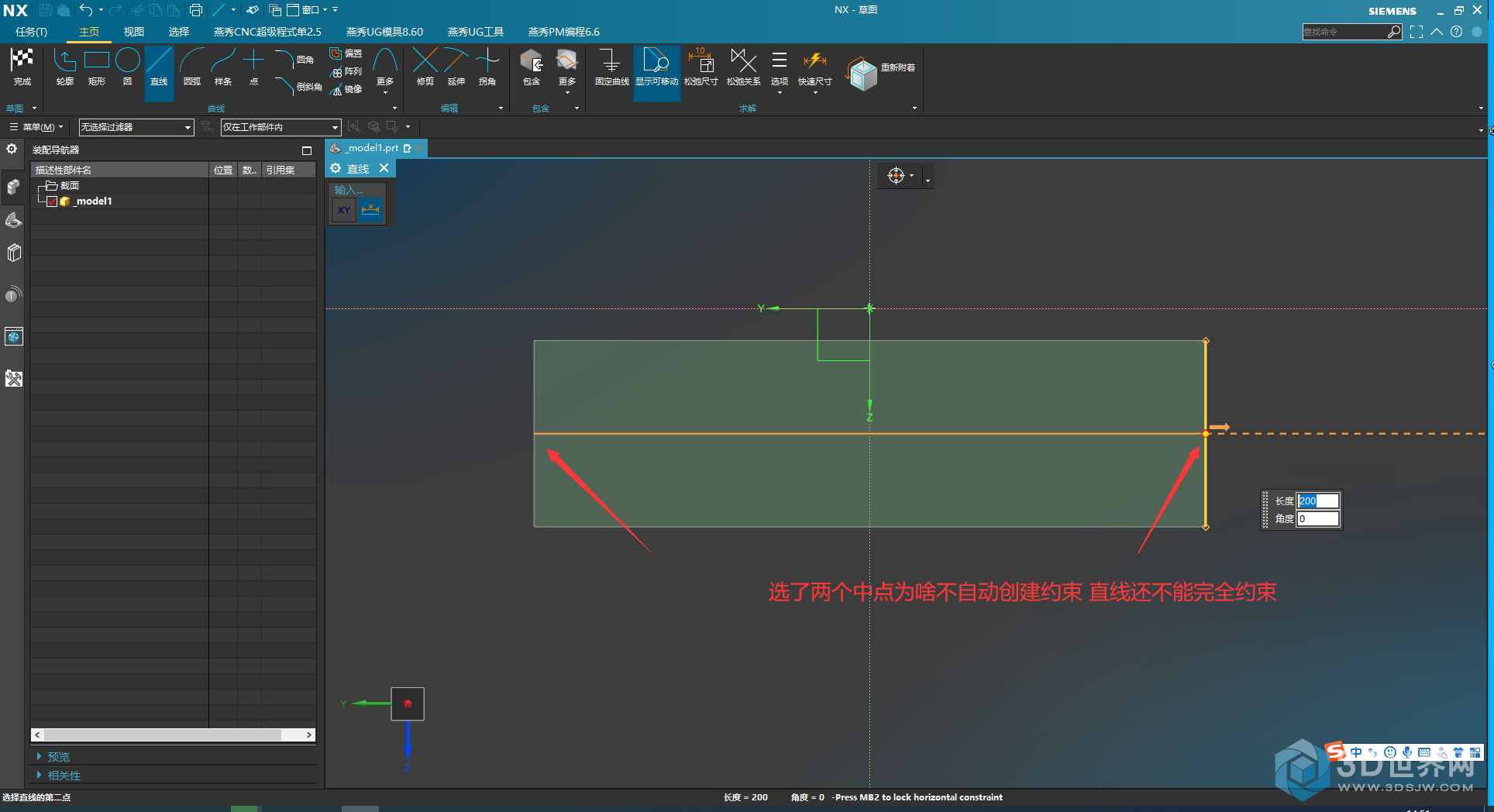This screenshot has height=812, width=1494.
Task: Open the settings gear in resource bar
Action: coord(12,149)
